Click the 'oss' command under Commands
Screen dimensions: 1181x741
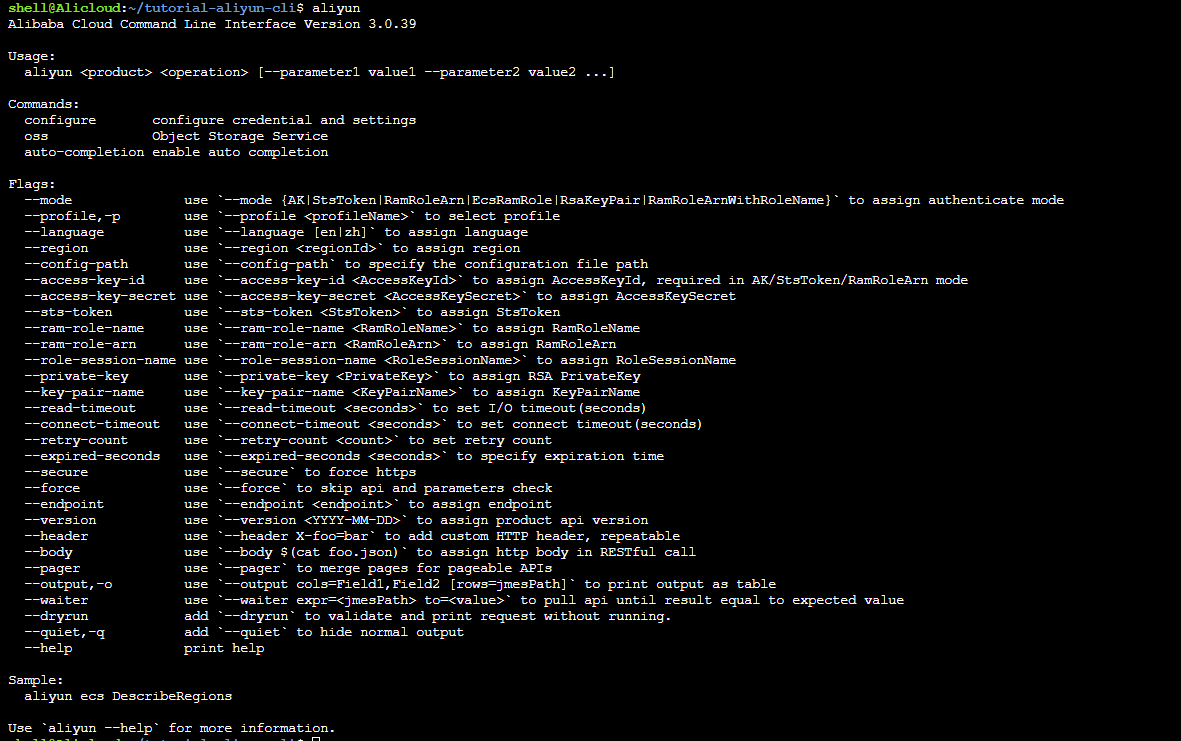36,136
